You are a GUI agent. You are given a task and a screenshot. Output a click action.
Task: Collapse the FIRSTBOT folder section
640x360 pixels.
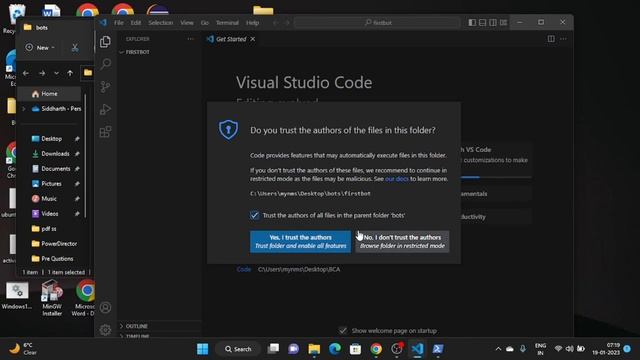pos(160,52)
